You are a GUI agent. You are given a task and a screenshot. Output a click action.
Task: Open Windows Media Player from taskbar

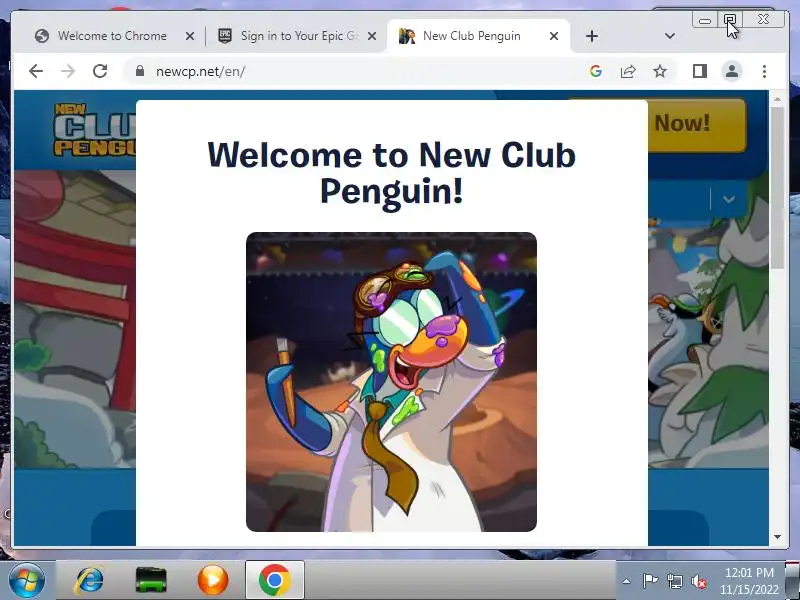tap(213, 580)
